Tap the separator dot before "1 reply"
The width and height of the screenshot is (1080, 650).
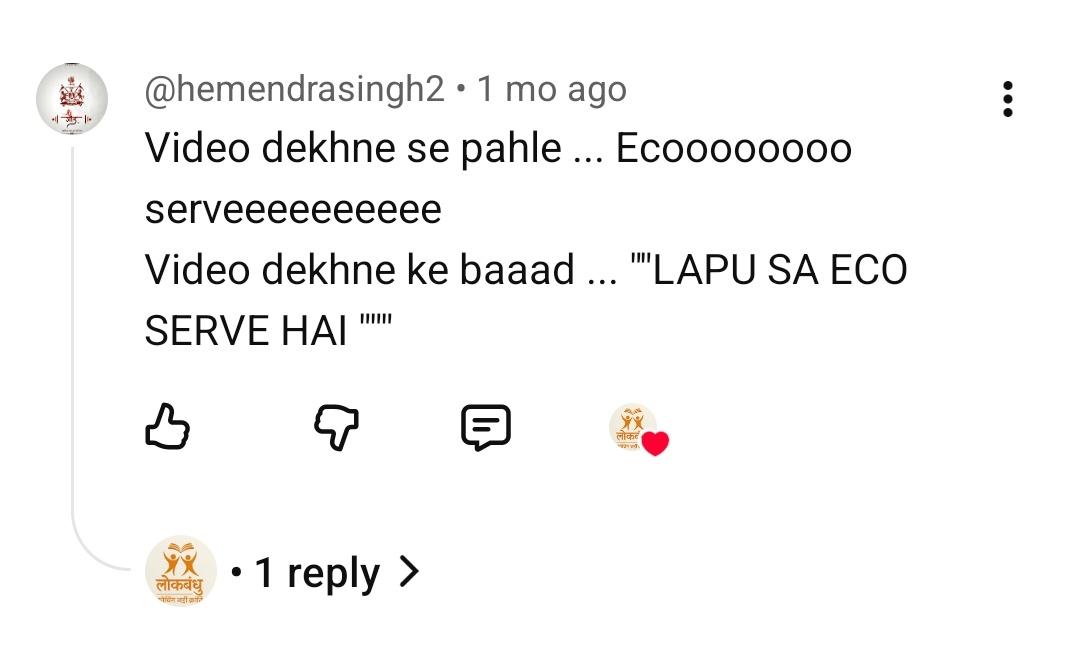coord(236,573)
